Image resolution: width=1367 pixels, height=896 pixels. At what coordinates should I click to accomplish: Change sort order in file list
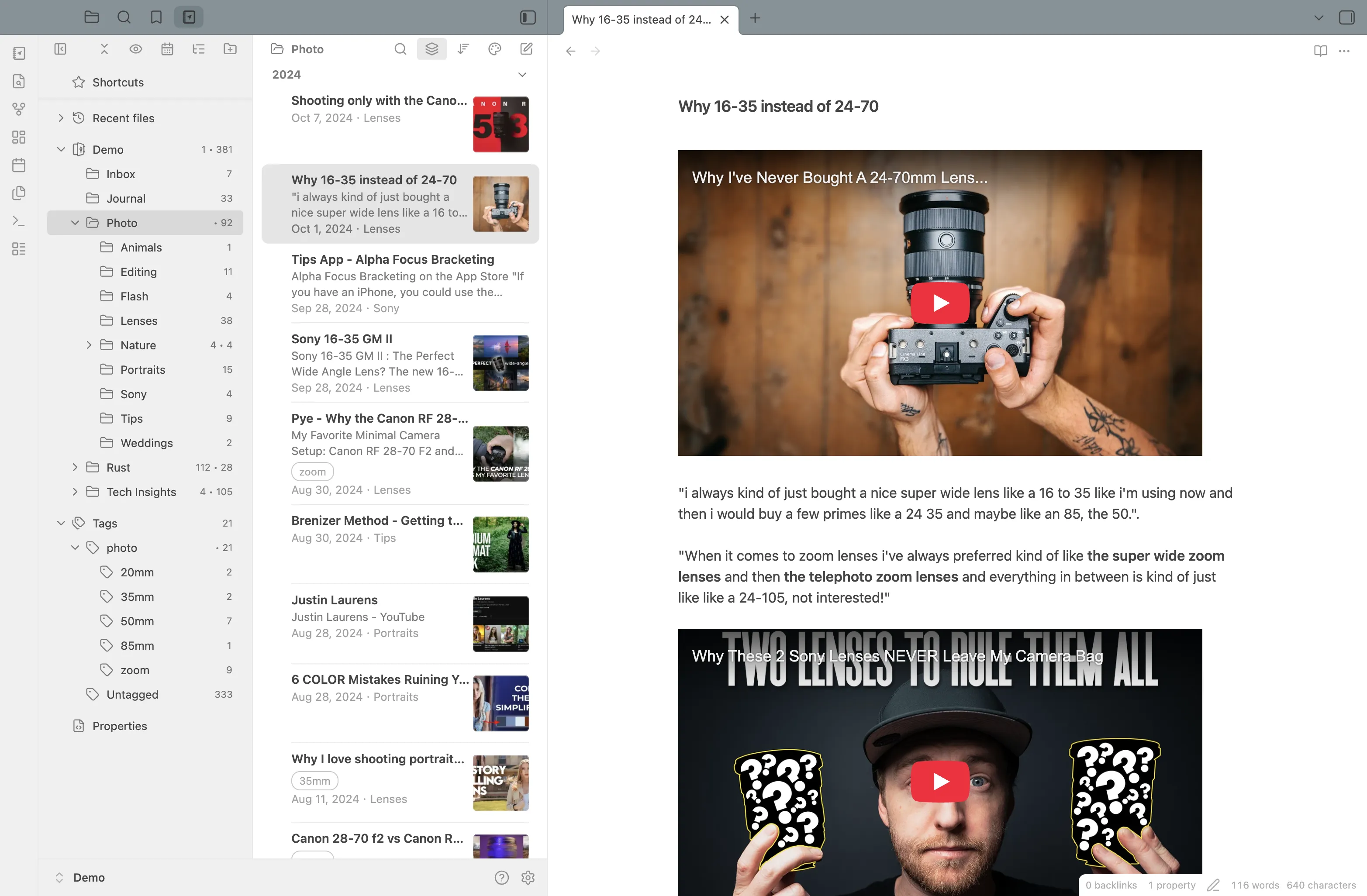463,49
